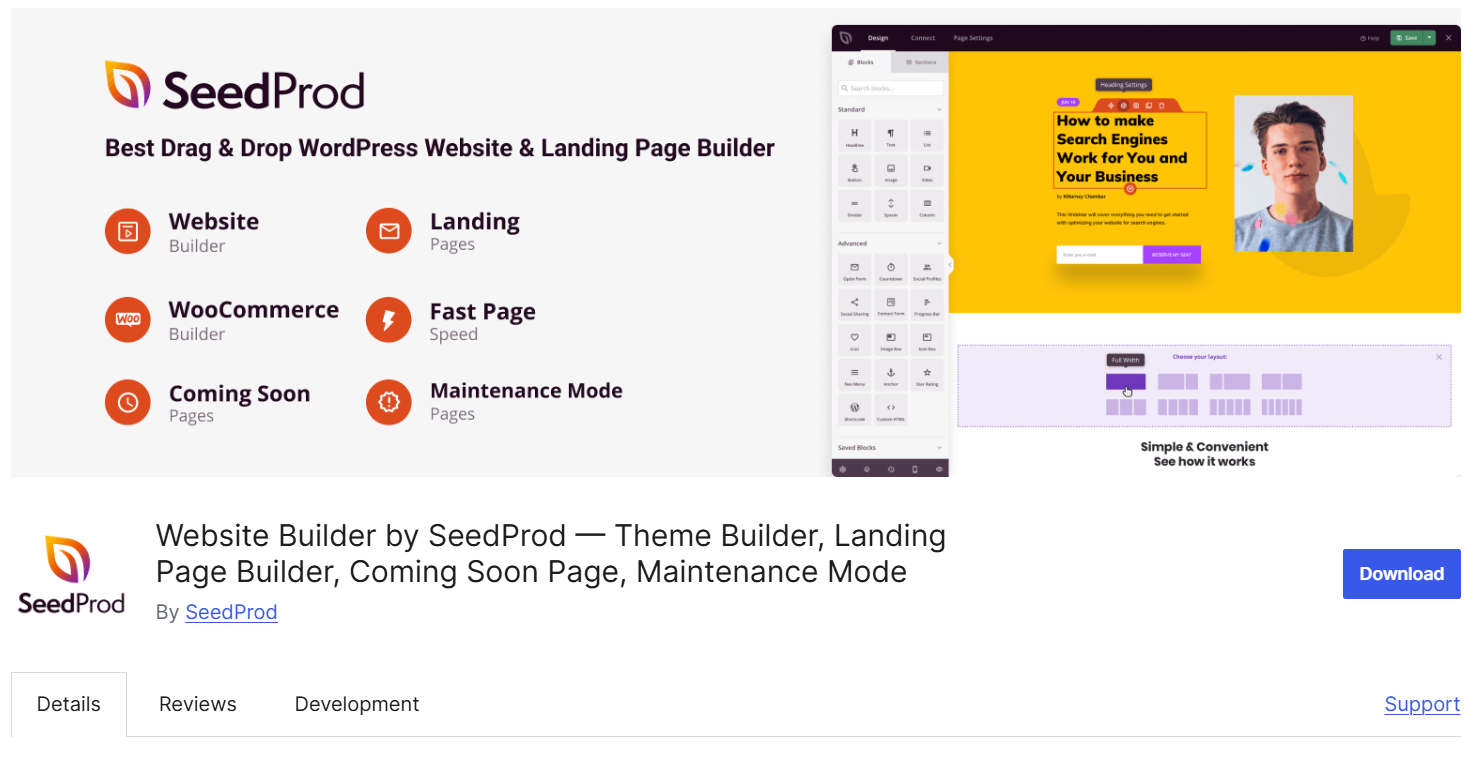The image size is (1473, 764).
Task: Choose the Full Width layout option
Action: tap(1126, 382)
